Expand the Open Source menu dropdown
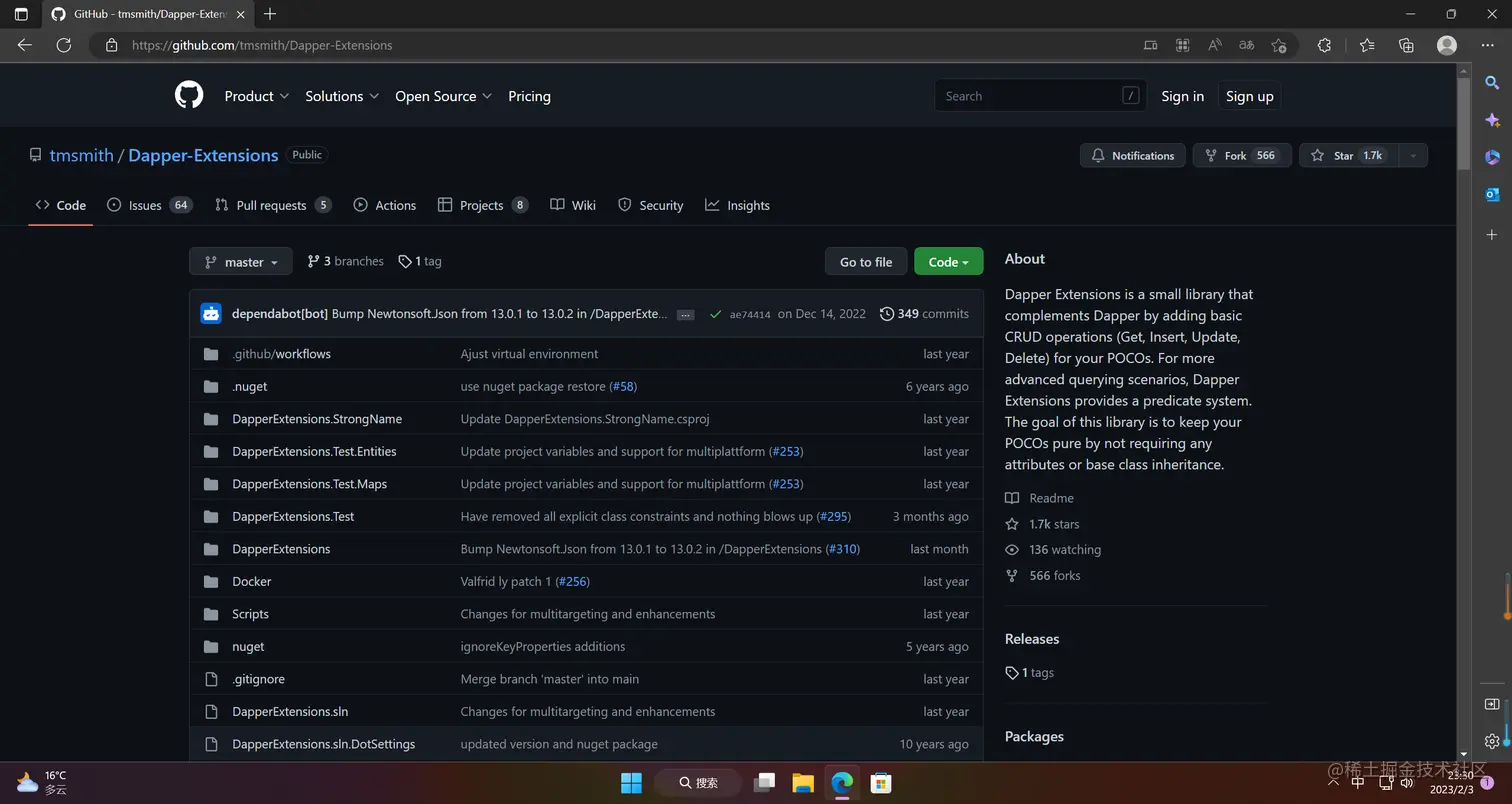Image resolution: width=1512 pixels, height=804 pixels. pos(444,96)
